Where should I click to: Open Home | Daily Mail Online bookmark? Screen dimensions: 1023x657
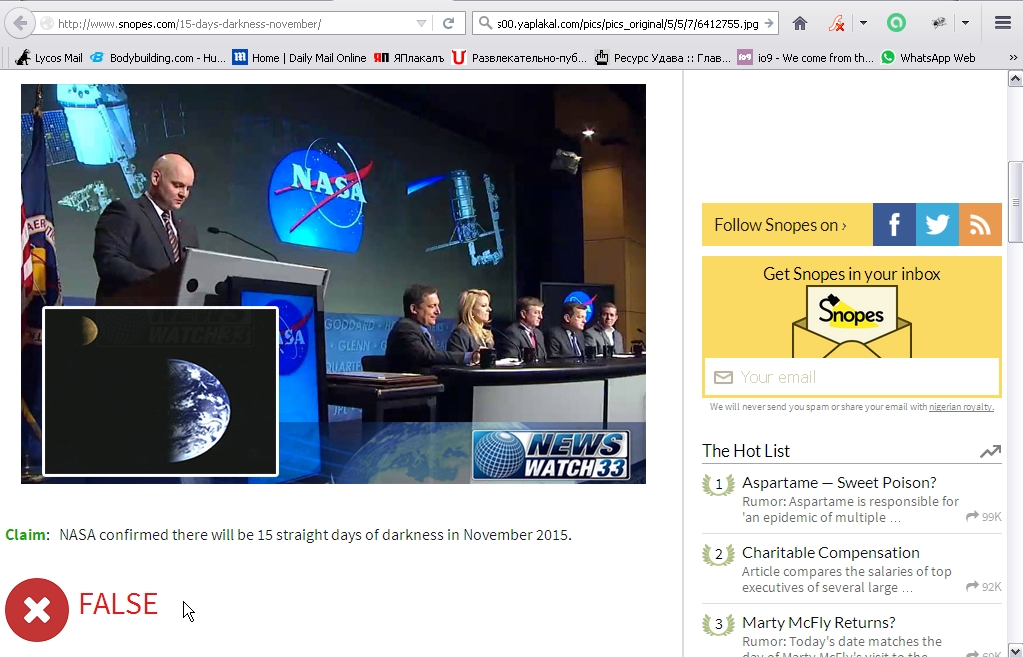coord(299,58)
